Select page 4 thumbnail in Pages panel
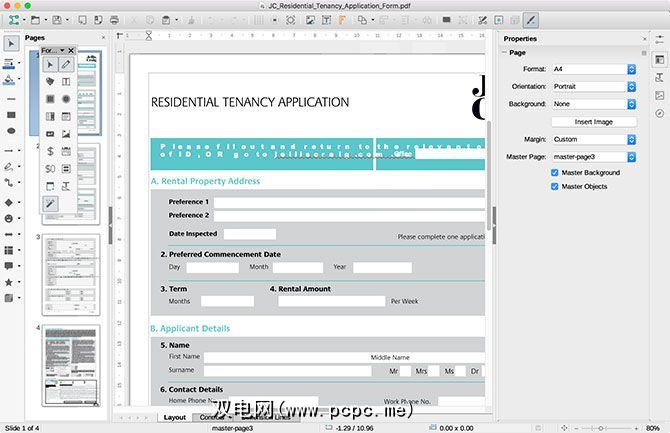Image resolution: width=670 pixels, height=433 pixels. tap(71, 365)
